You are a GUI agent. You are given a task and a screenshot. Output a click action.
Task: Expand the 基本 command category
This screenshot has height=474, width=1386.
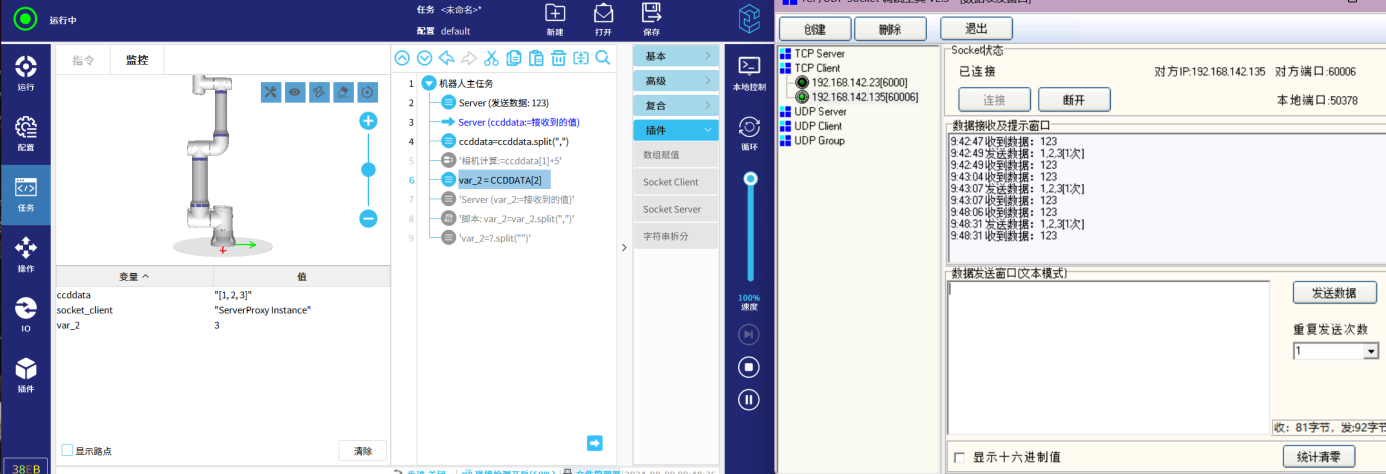coord(676,56)
